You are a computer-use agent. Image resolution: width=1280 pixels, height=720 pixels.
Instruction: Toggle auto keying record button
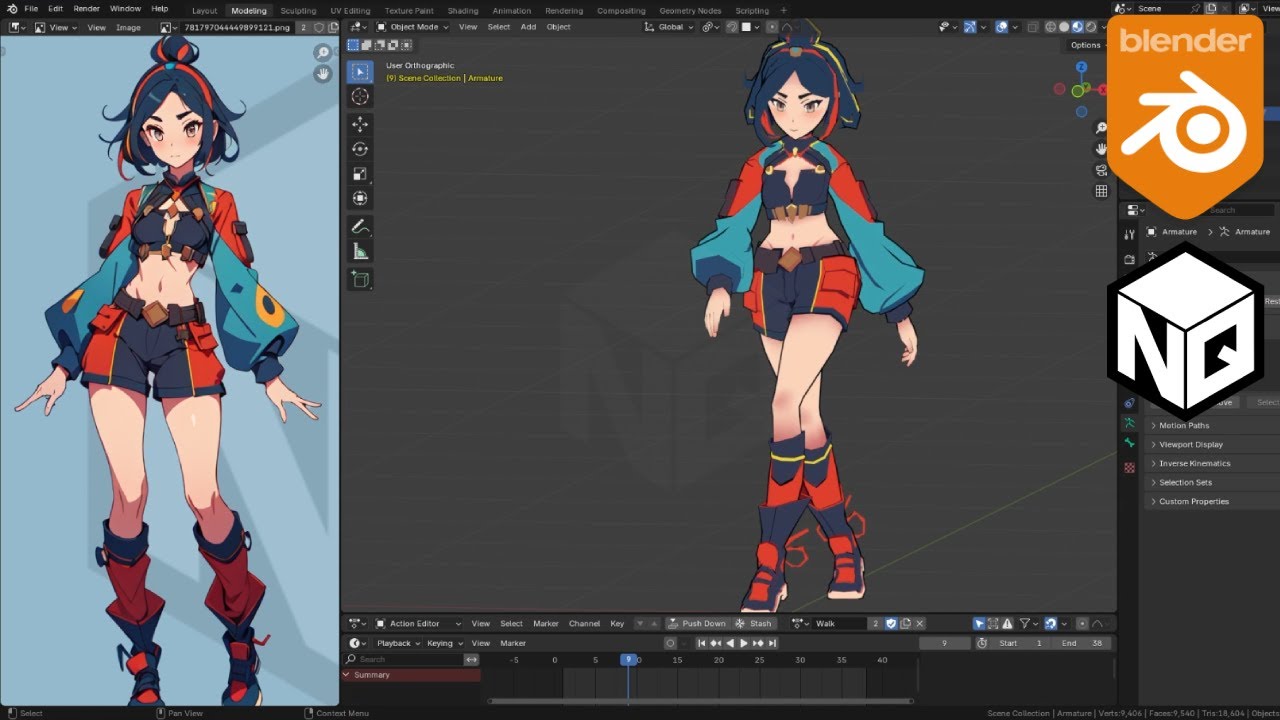point(670,643)
